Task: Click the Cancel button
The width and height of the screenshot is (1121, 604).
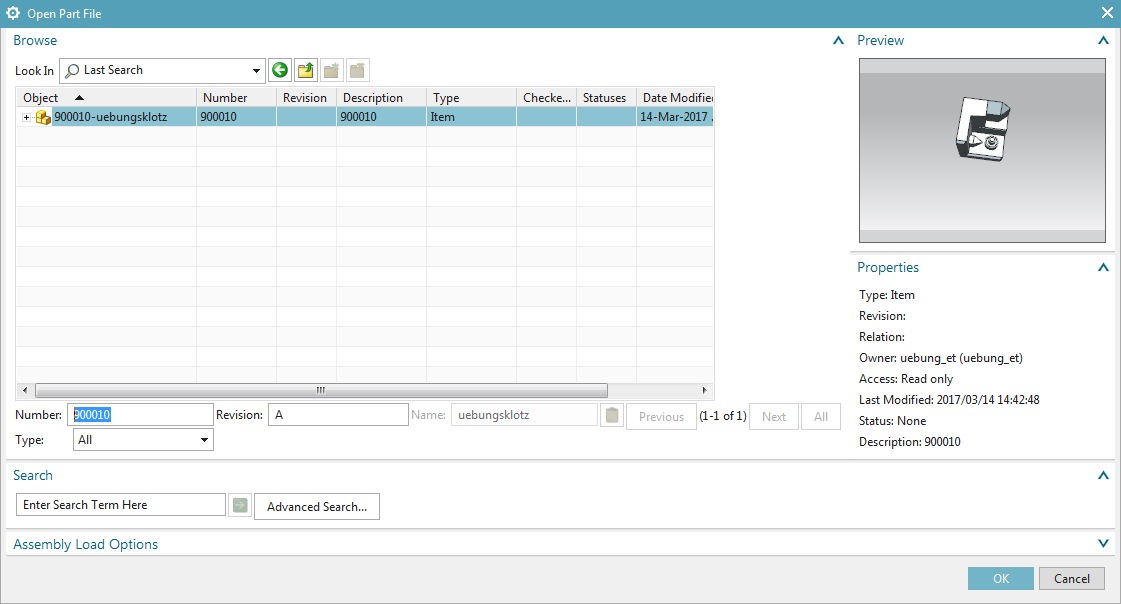Action: coord(1072,578)
